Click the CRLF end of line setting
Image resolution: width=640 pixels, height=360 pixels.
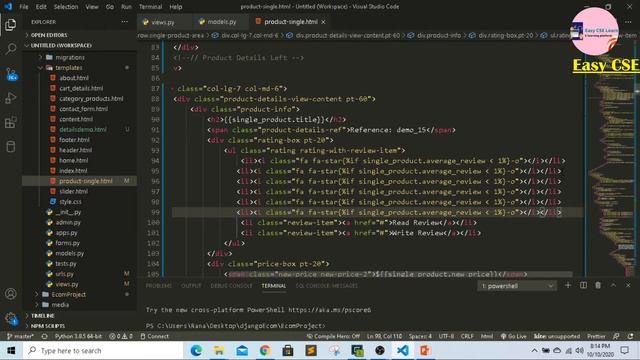[x=467, y=336]
